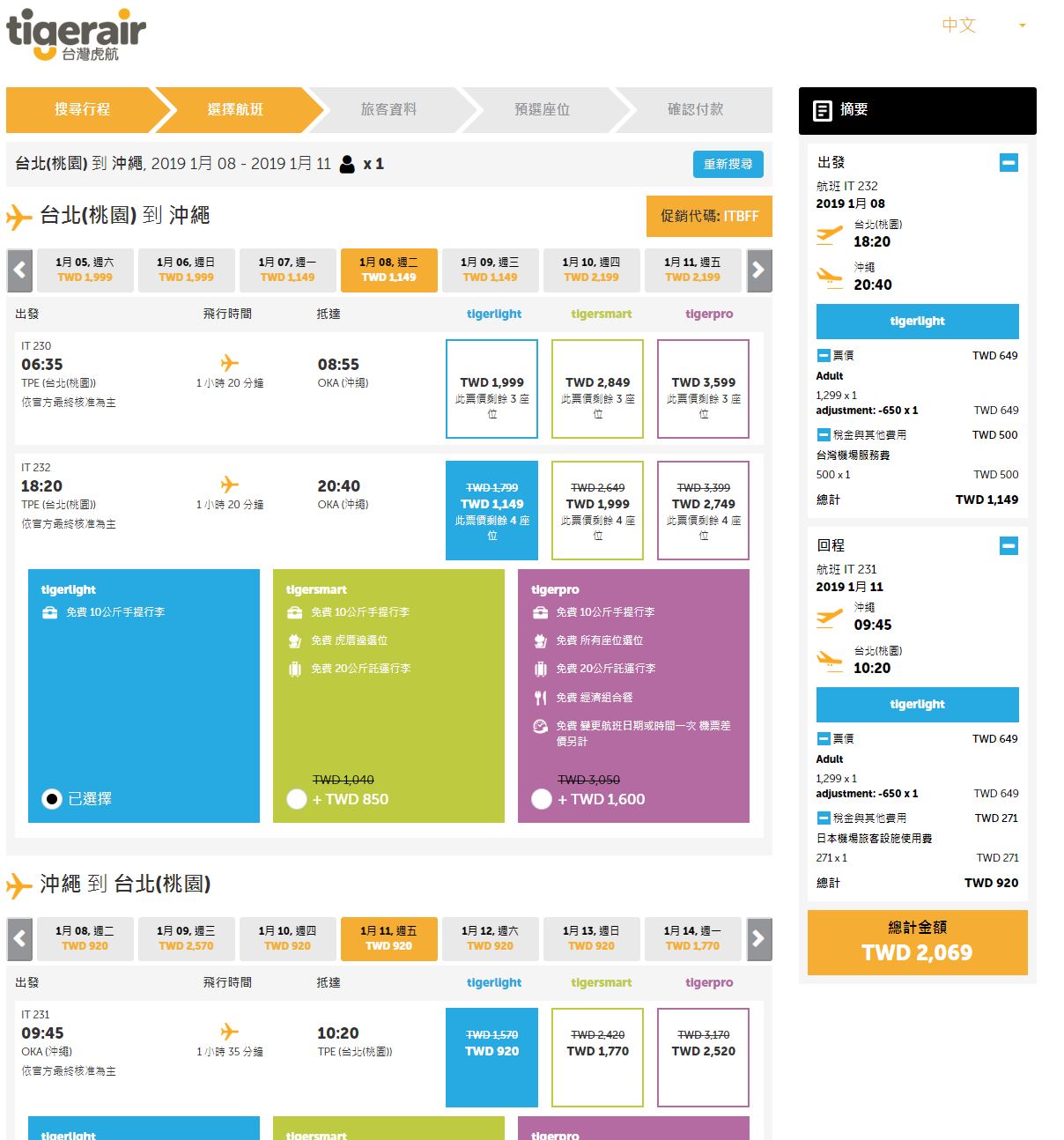Click the plane icon of flight IT 230
1064x1140 pixels.
tap(230, 363)
